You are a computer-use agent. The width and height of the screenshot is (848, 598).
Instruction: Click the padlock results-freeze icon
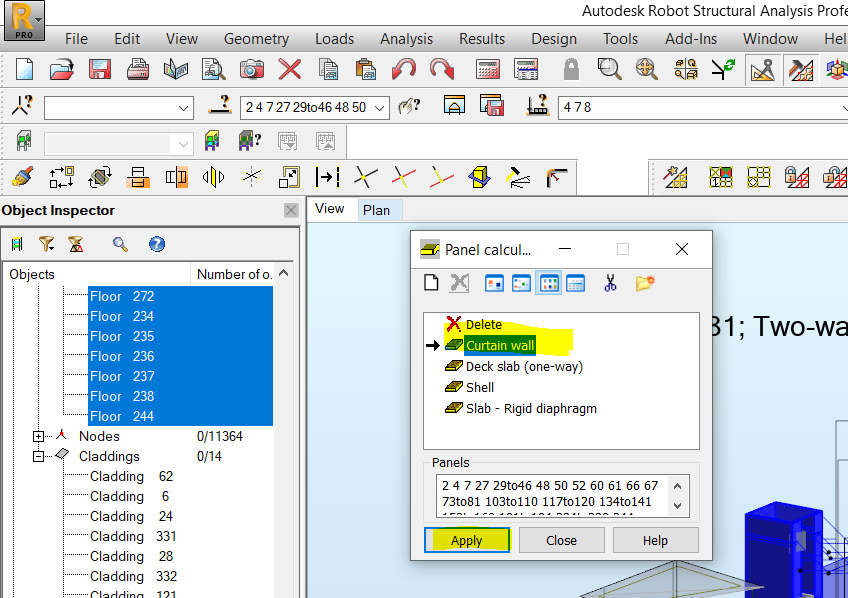(571, 69)
